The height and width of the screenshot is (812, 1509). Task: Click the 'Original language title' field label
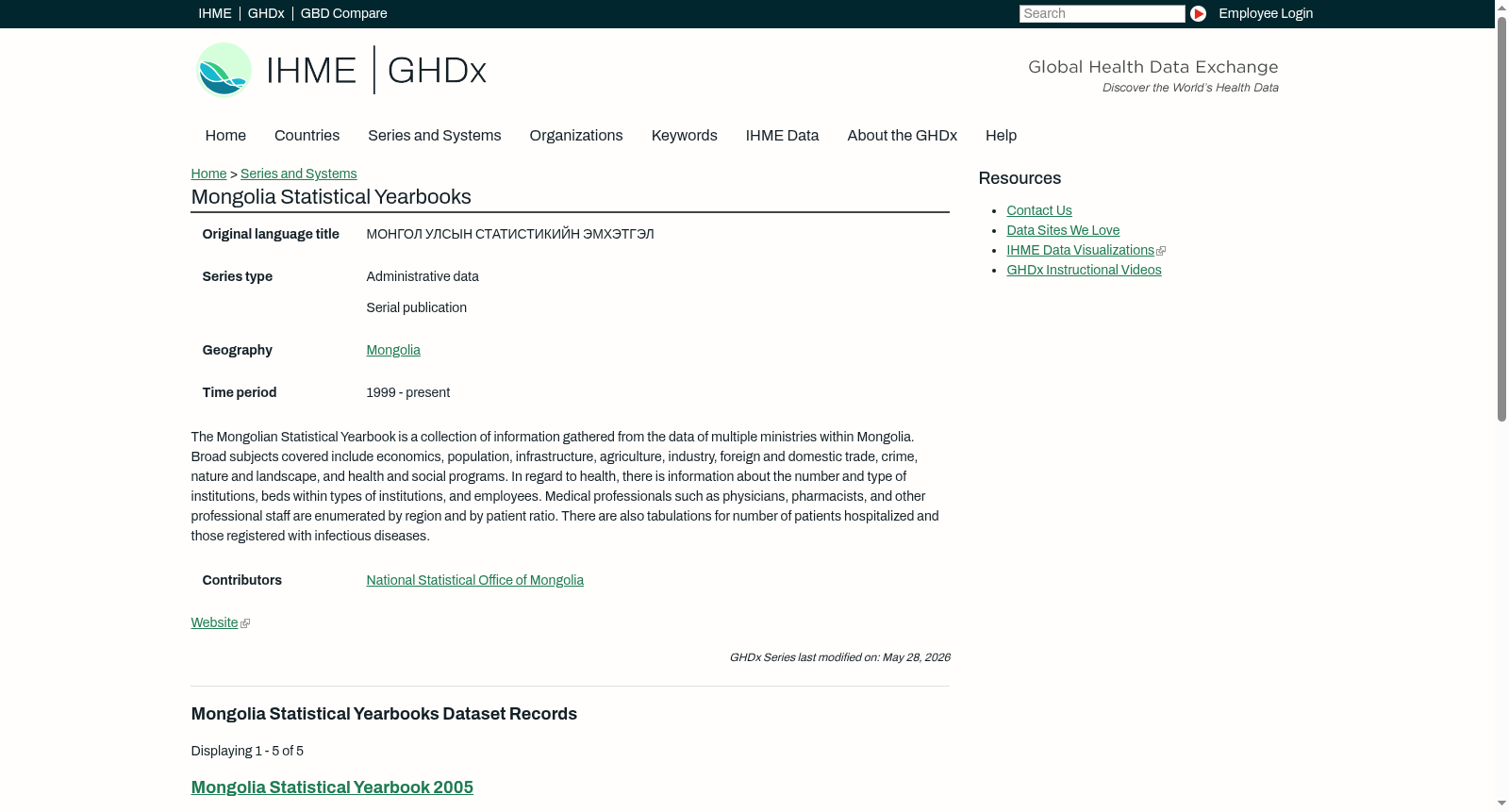click(x=271, y=234)
